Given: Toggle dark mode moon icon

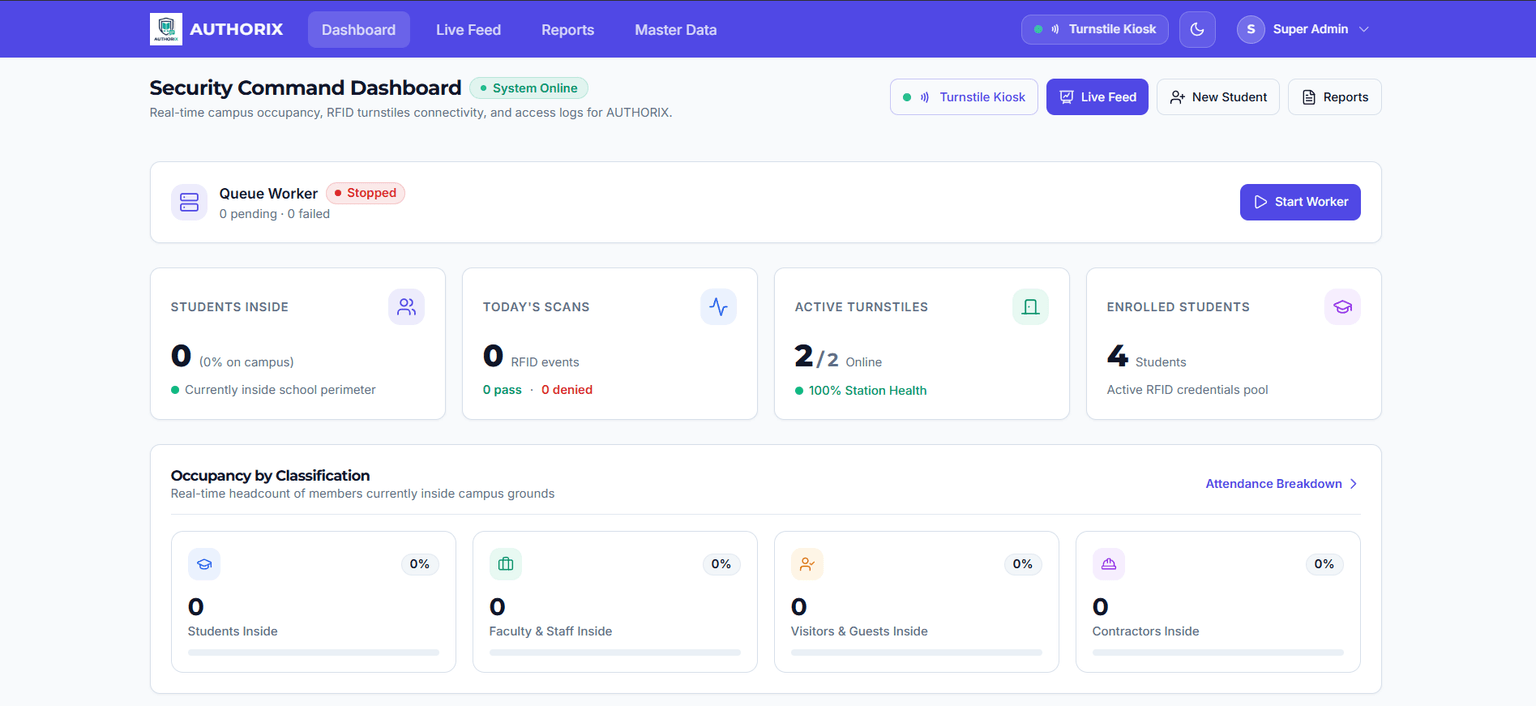Looking at the screenshot, I should coord(1197,29).
